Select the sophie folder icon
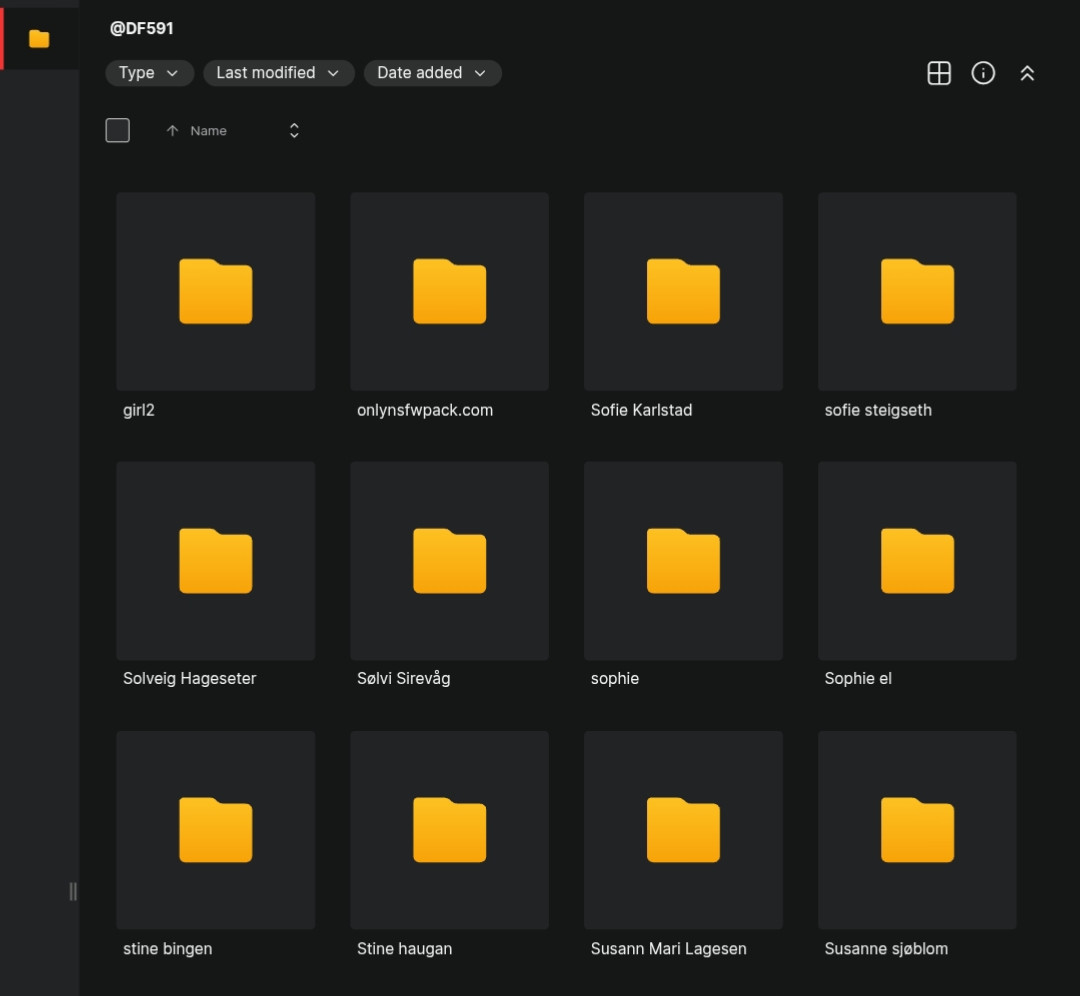Screen dimensions: 1080x996 click(x=683, y=561)
